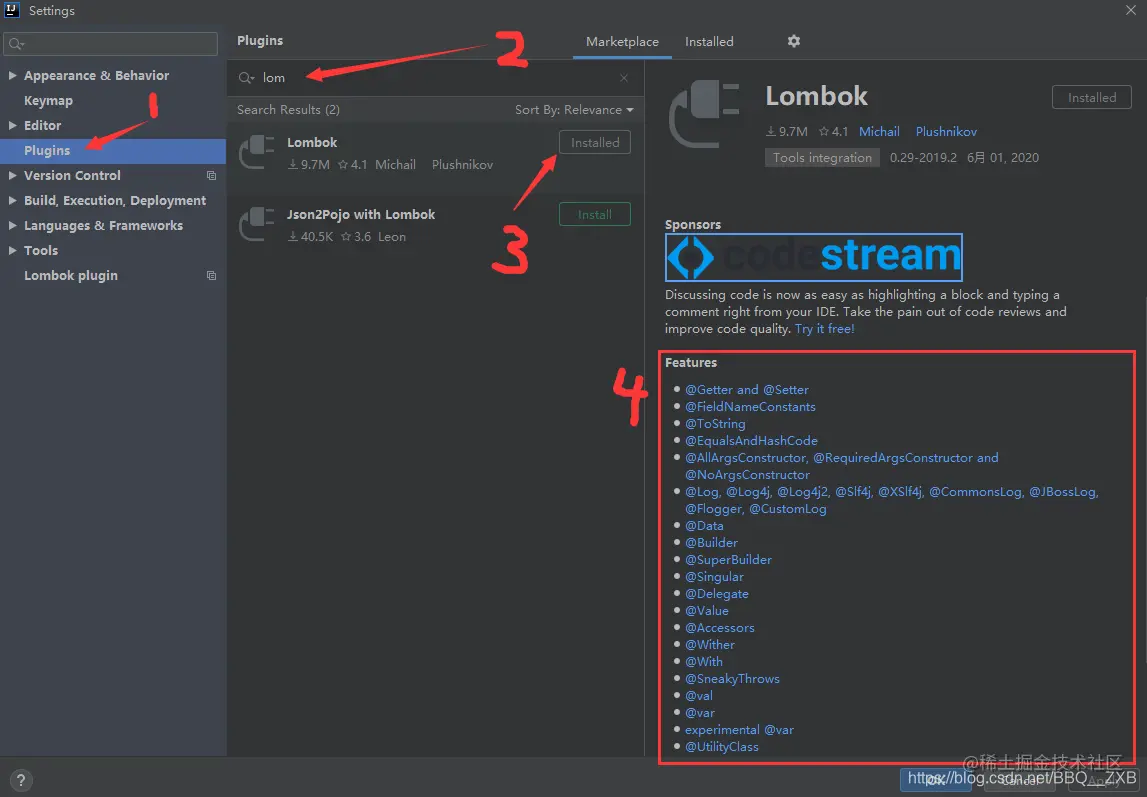Expand Version Control settings section
The image size is (1147, 797).
click(12, 175)
